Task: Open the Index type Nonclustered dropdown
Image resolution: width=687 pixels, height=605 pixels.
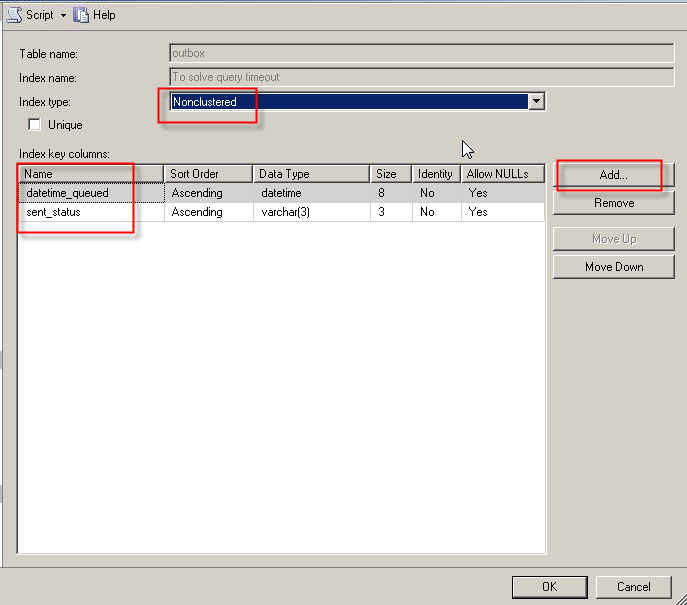Action: pyautogui.click(x=537, y=102)
